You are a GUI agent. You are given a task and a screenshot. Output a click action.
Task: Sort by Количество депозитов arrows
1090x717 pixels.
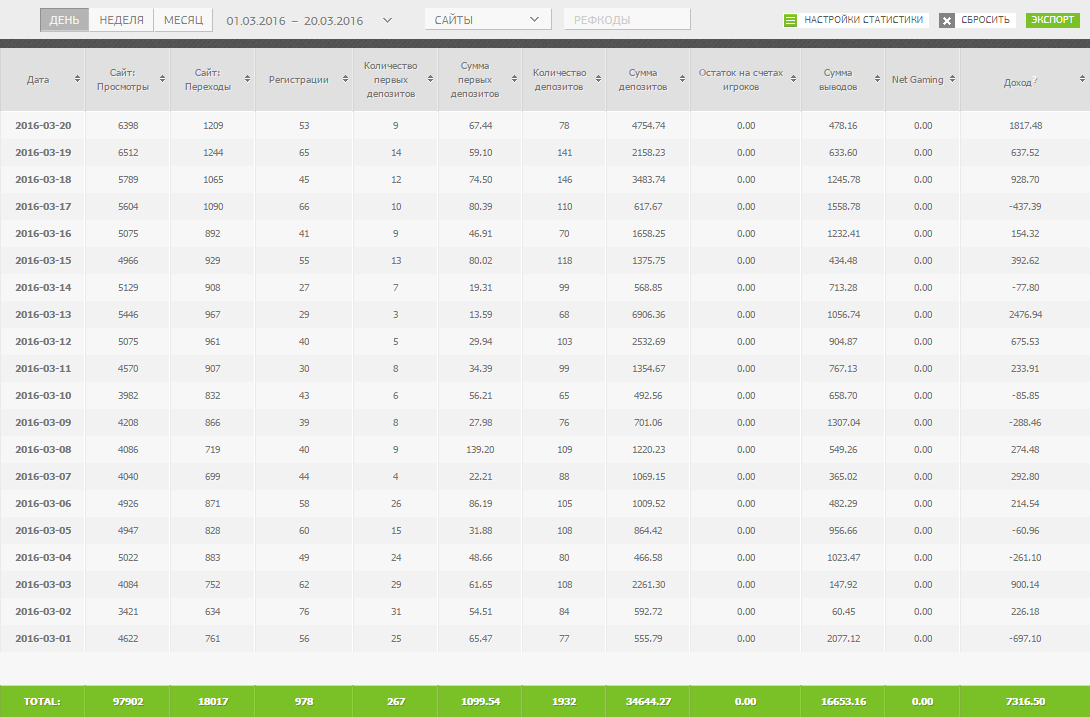598,79
